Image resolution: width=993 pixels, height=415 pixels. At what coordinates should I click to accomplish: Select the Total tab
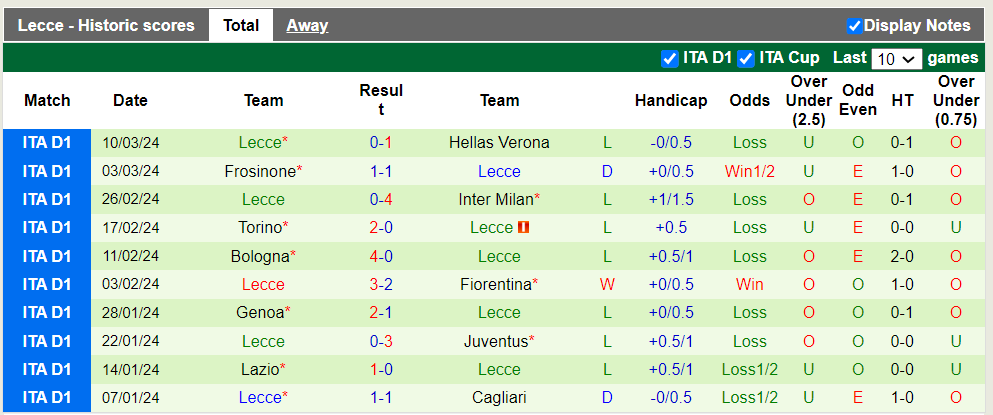(241, 26)
